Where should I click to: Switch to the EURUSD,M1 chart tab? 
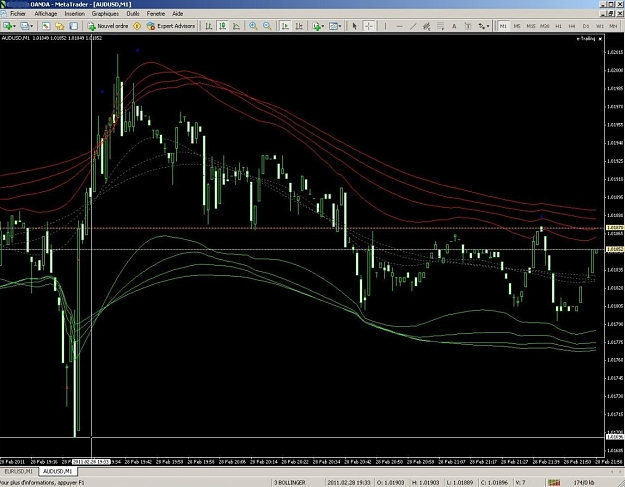(x=19, y=471)
